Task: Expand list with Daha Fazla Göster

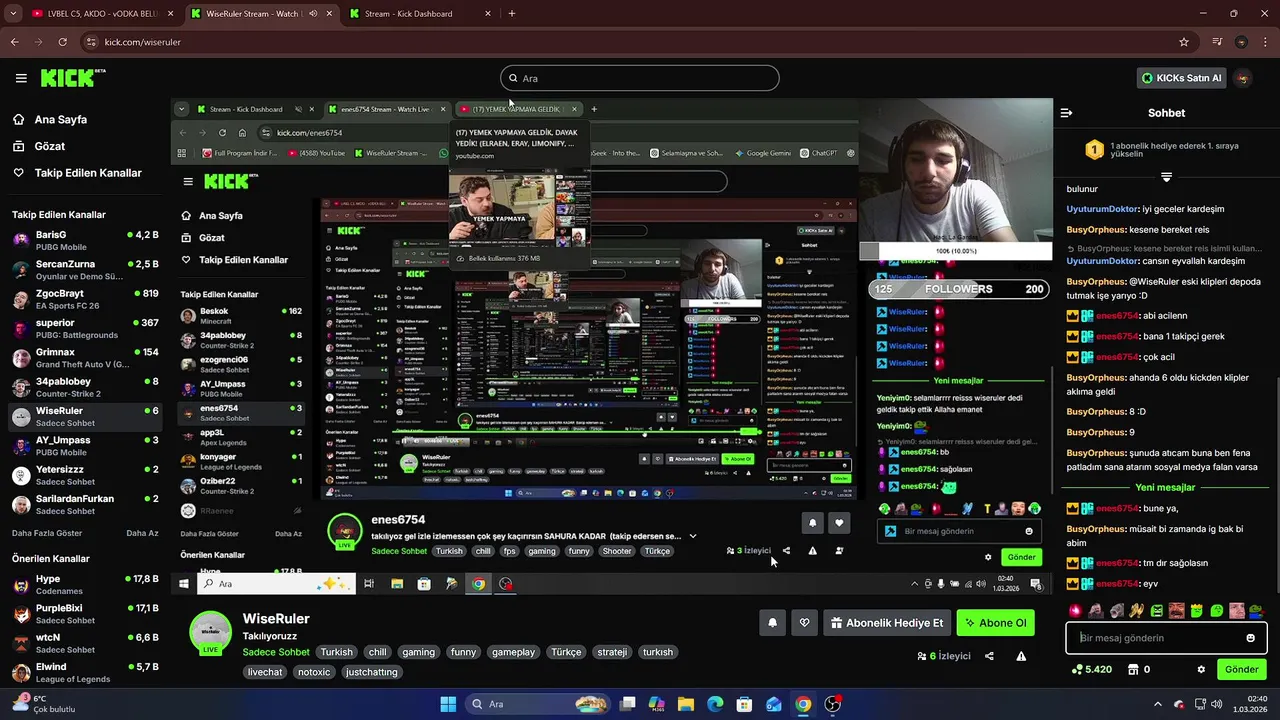Action: tap(47, 533)
